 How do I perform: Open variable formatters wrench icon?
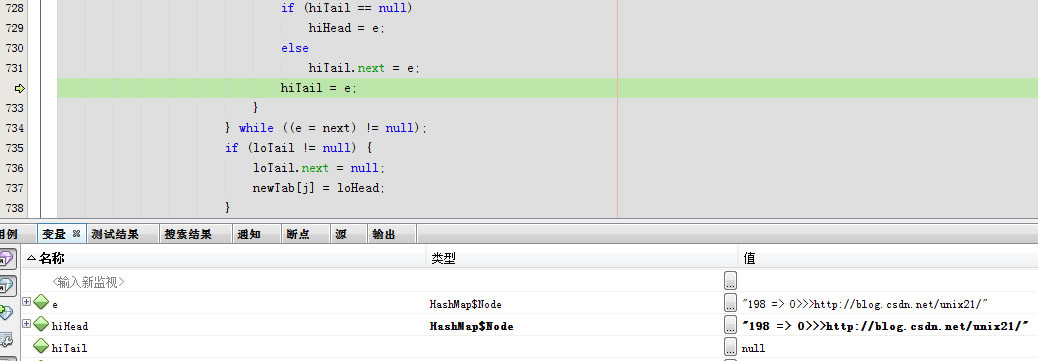coord(6,340)
